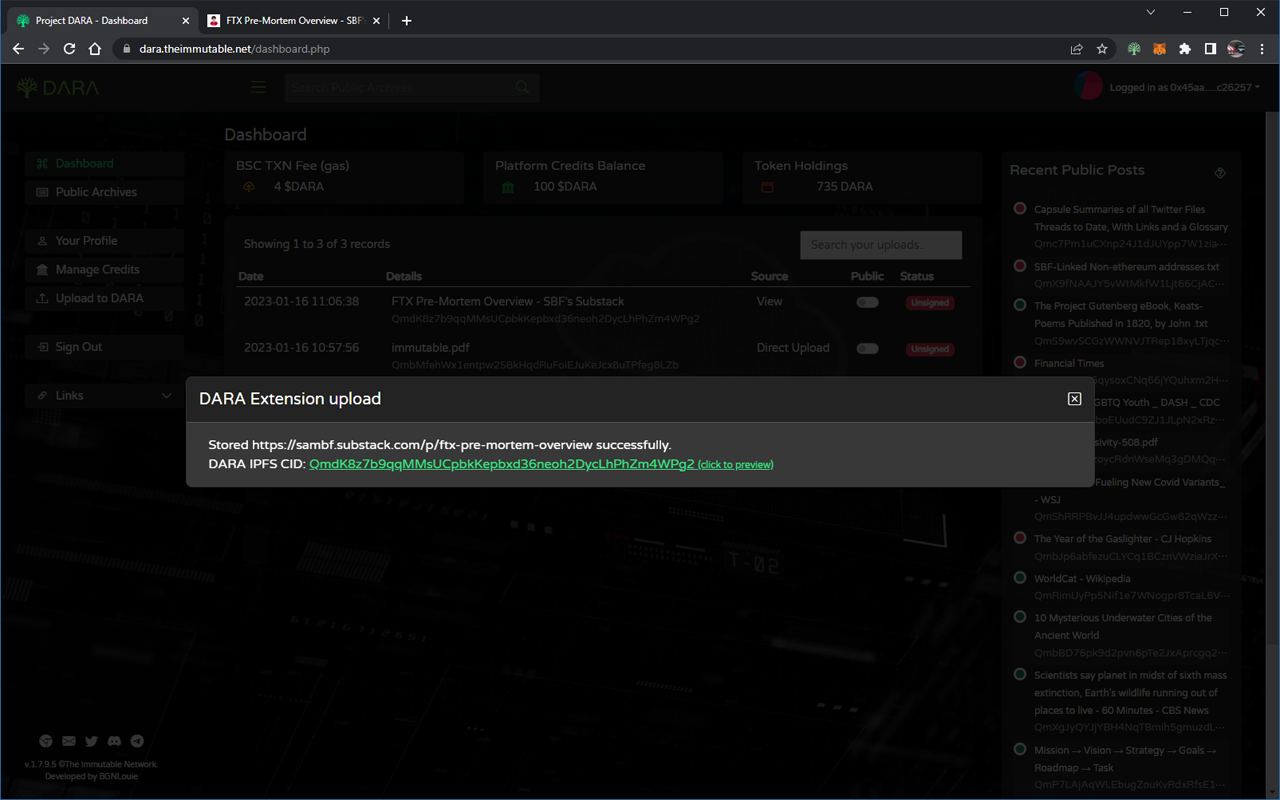
Task: Open the Chrome web store footer icon
Action: (46, 741)
